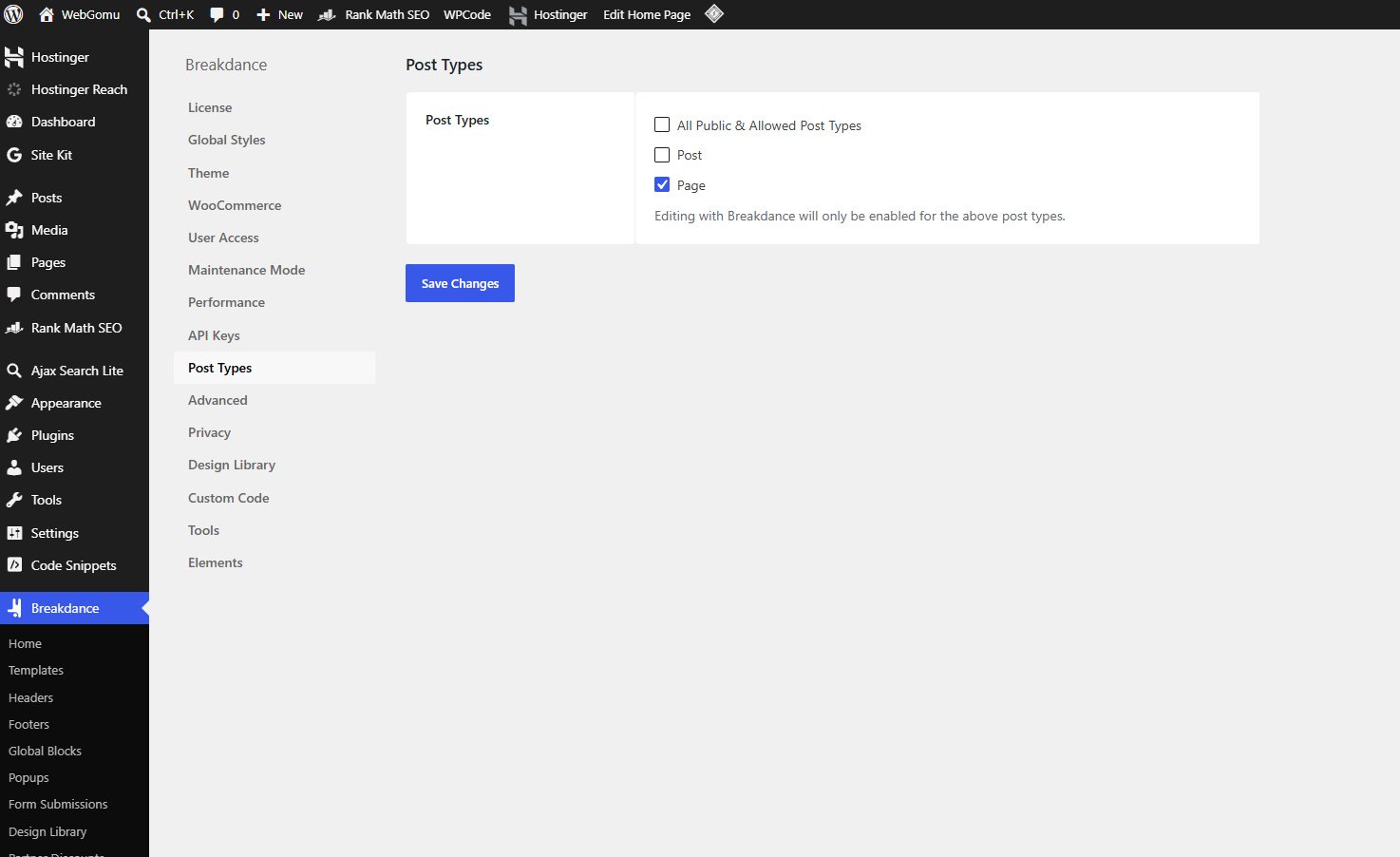Click the Code Snippets icon
The height and width of the screenshot is (857, 1400).
point(14,565)
